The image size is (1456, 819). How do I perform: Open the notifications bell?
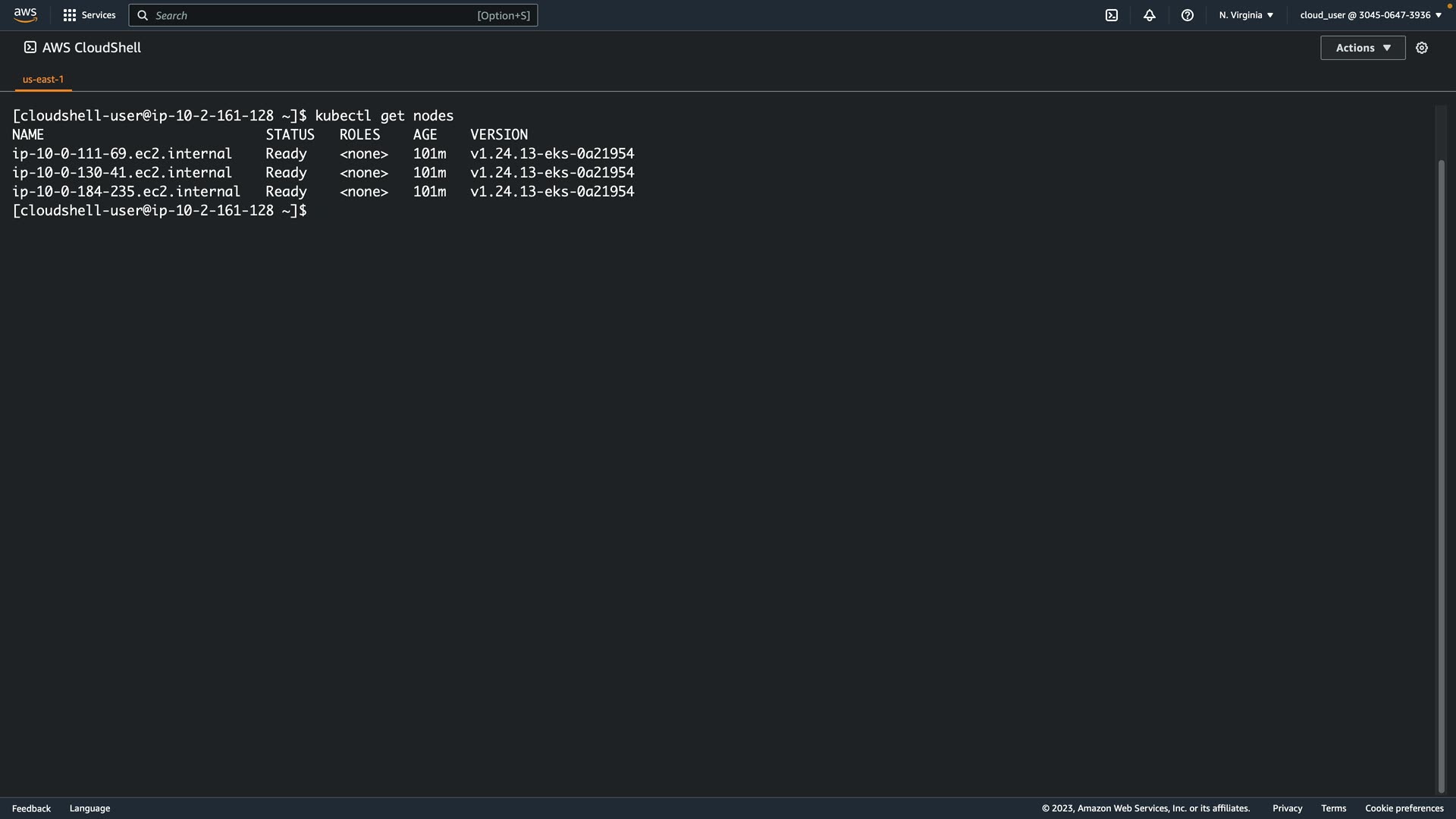coord(1150,15)
